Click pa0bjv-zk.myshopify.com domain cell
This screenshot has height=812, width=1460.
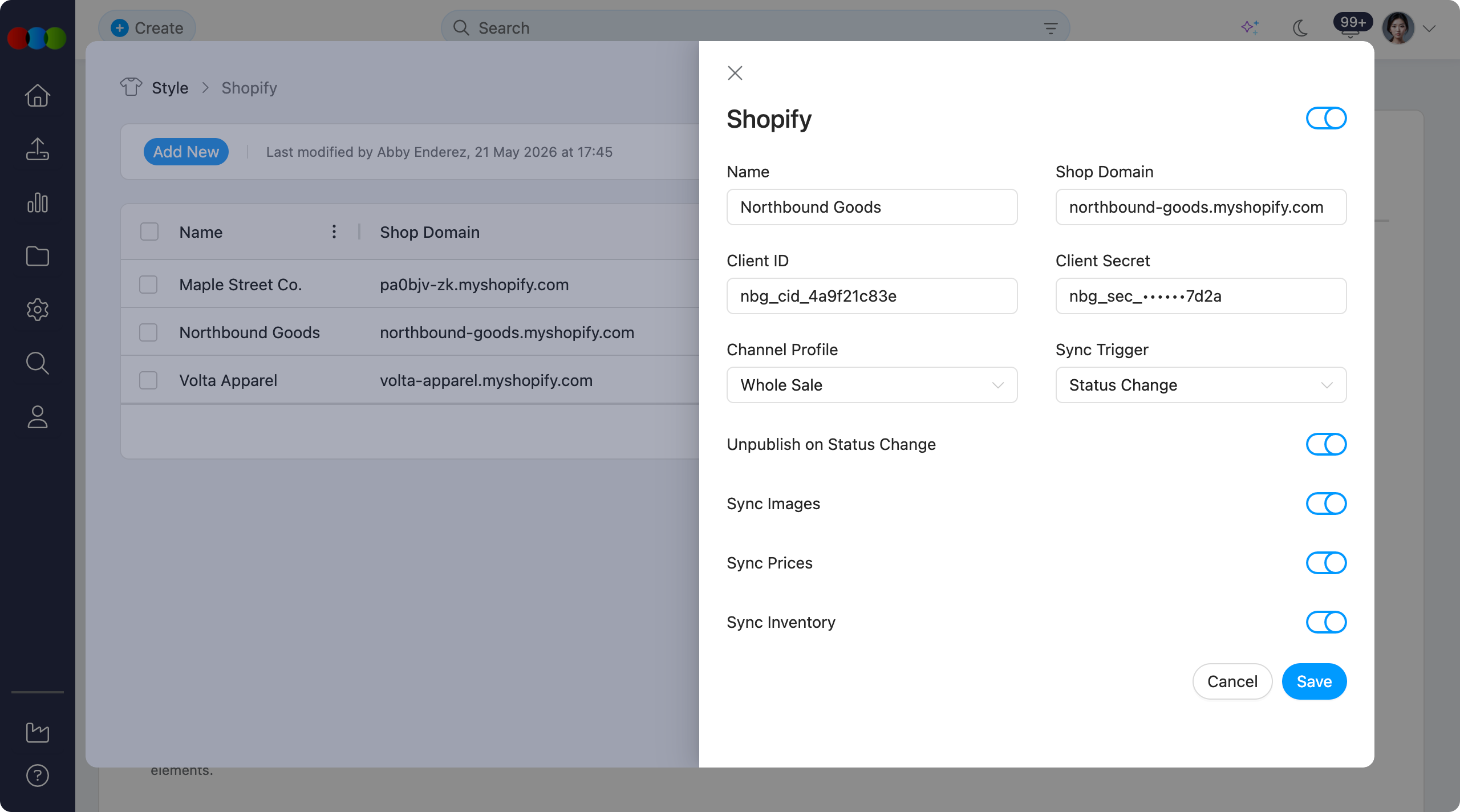[474, 285]
